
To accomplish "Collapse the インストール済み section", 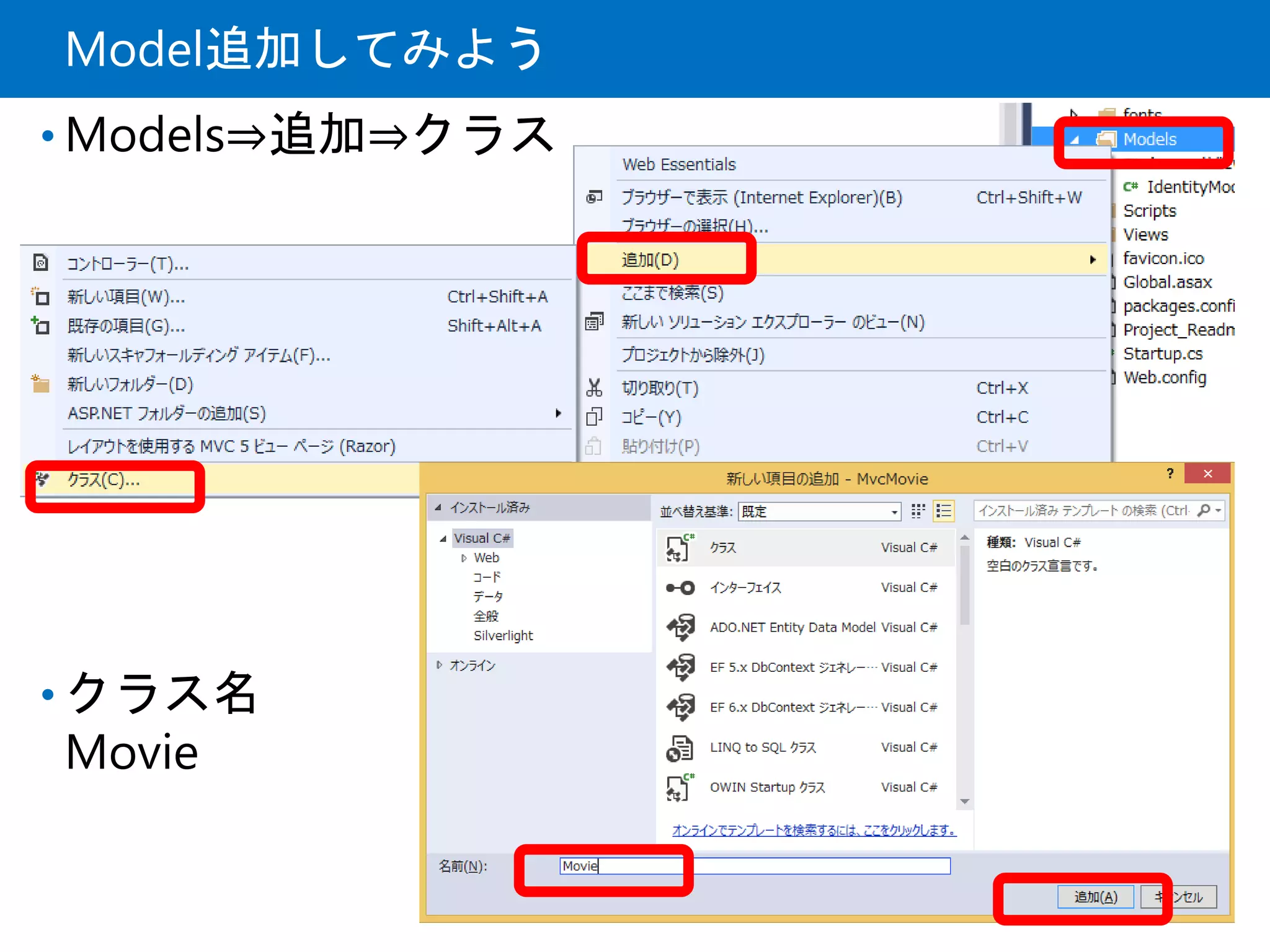I will point(438,508).
